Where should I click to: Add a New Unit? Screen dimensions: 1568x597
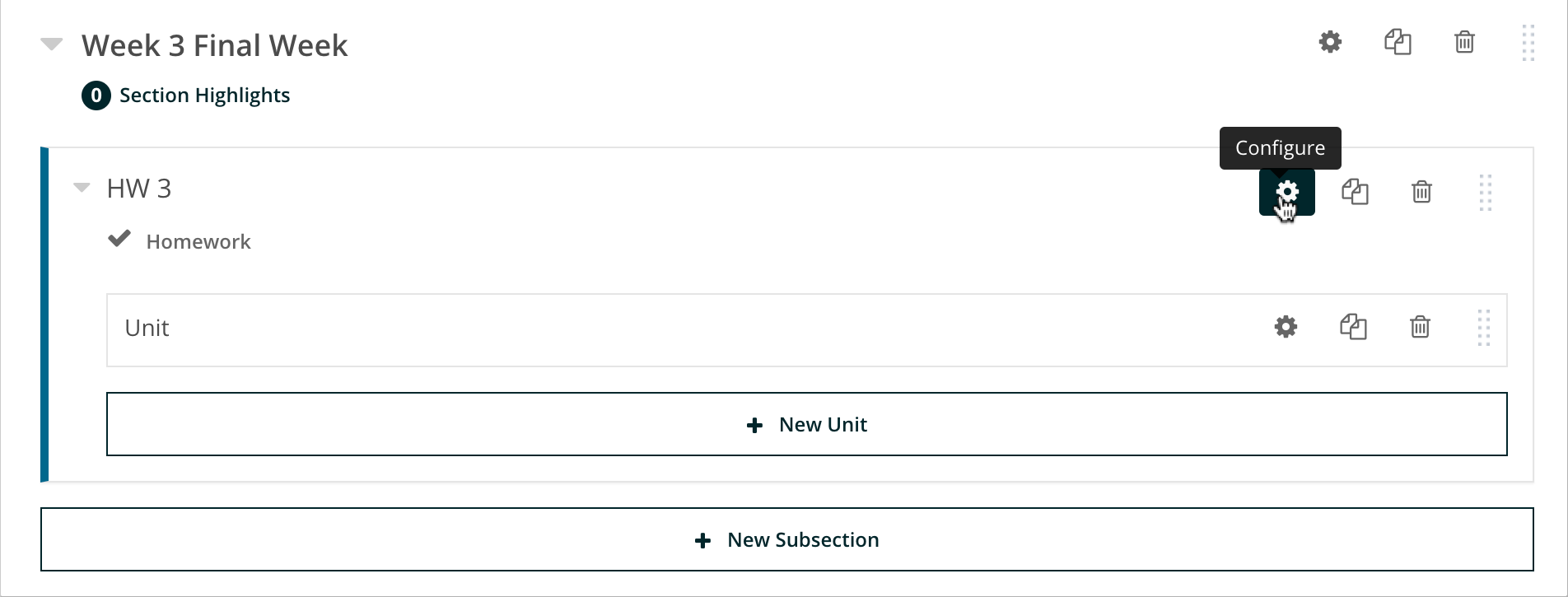[x=806, y=424]
